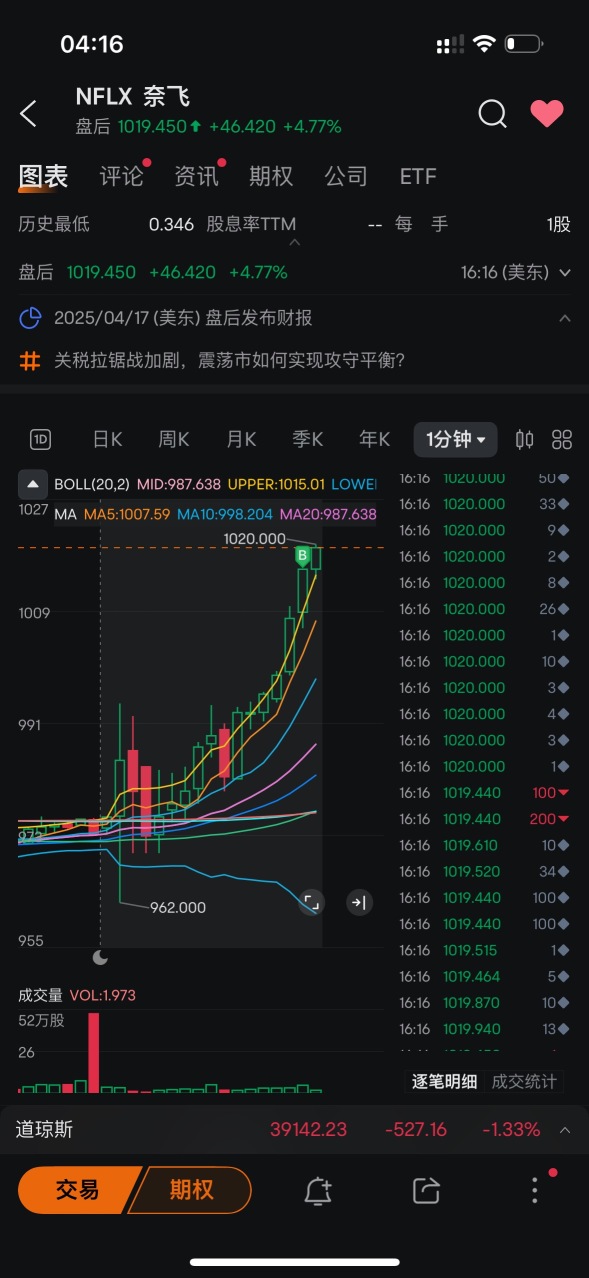The image size is (589, 1278).
Task: Tap the 1019.940 trade row
Action: [x=485, y=1028]
